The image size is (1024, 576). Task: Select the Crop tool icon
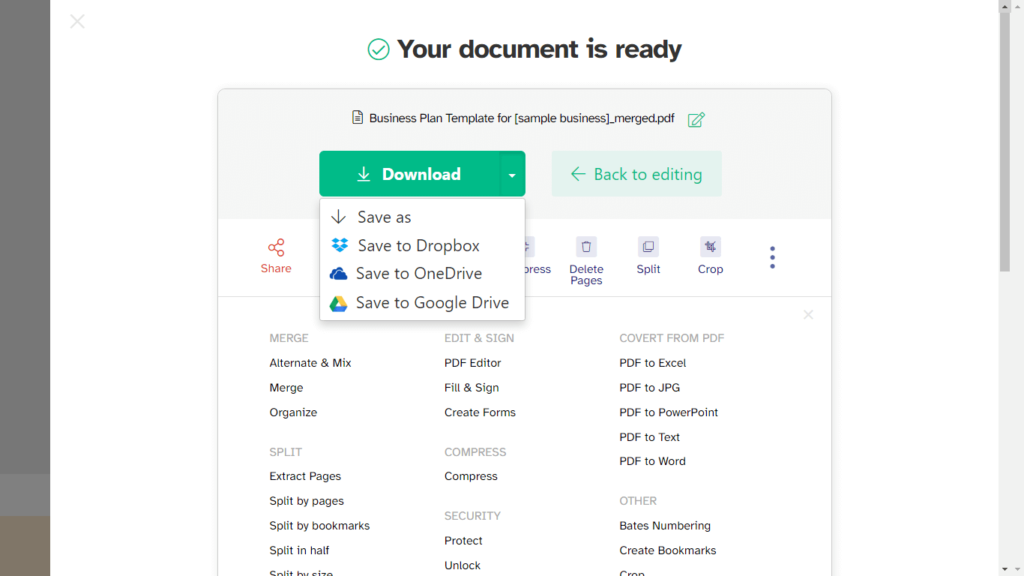click(x=710, y=247)
